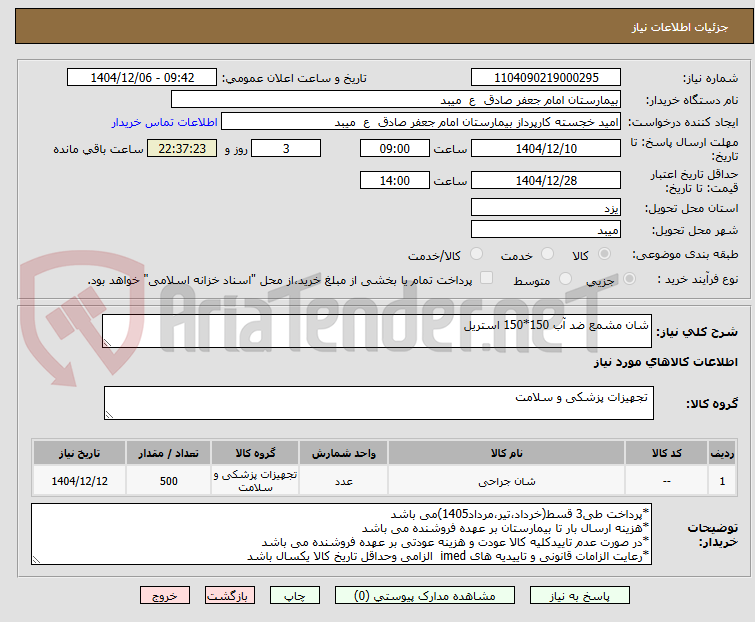Click the unit cell عدد
The width and height of the screenshot is (755, 622).
(x=343, y=480)
